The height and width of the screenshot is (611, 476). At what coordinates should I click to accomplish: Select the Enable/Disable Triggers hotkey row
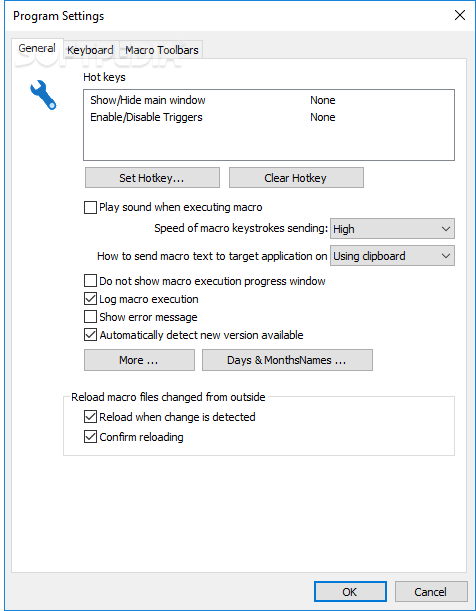coord(269,117)
